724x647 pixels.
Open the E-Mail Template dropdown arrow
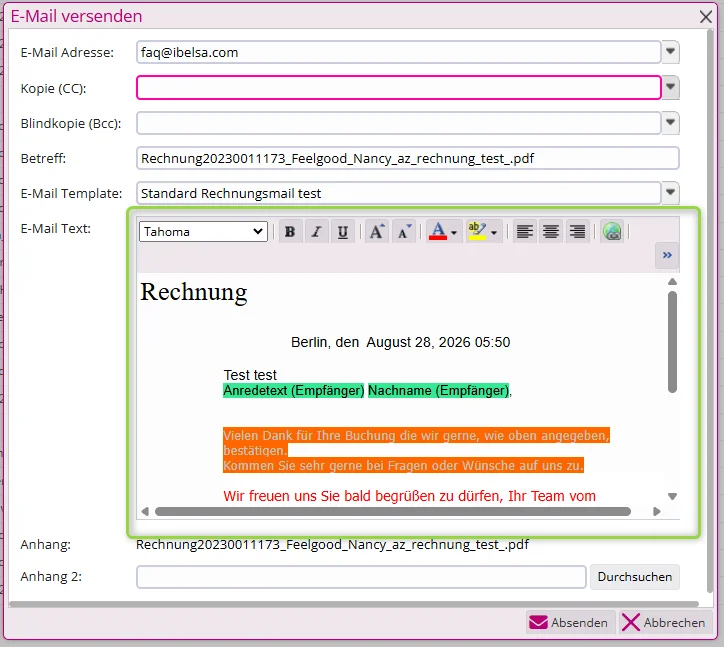670,193
